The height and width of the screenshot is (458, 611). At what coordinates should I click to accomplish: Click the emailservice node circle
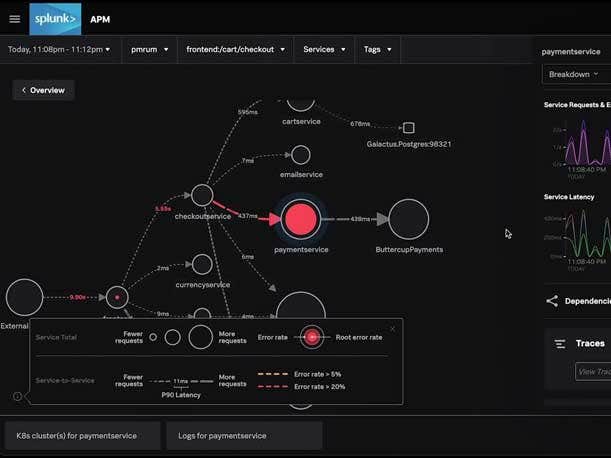pos(300,155)
